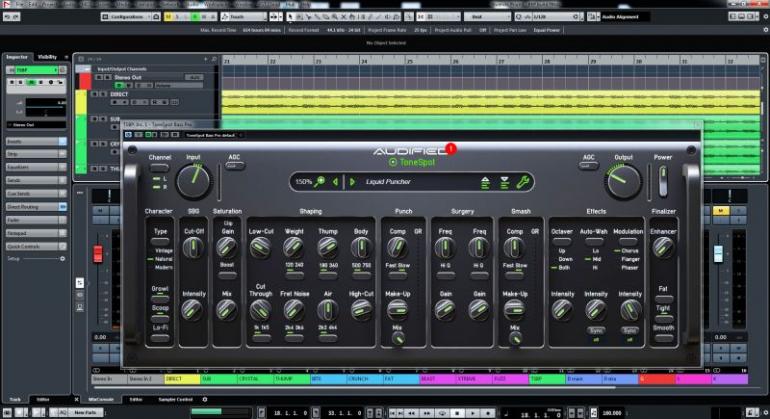Click the Weight knob in Shaping
The height and width of the screenshot is (419, 770).
tap(294, 248)
